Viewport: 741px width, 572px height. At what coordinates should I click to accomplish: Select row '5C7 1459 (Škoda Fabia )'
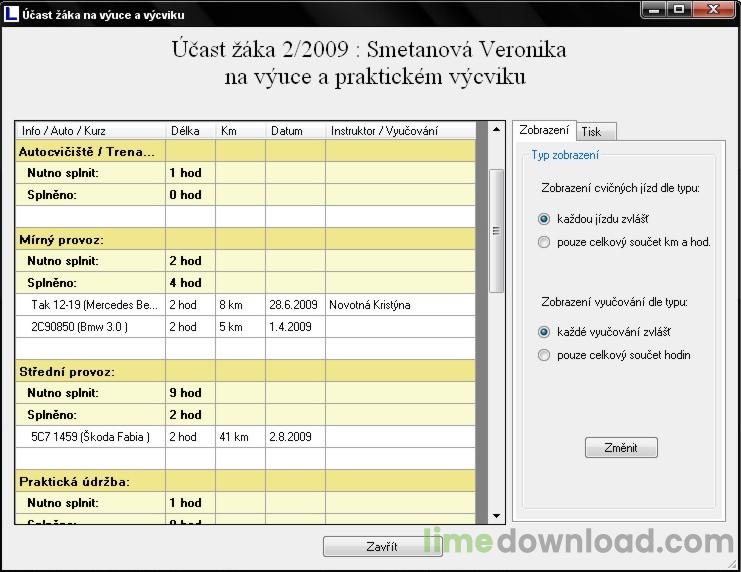[246, 437]
